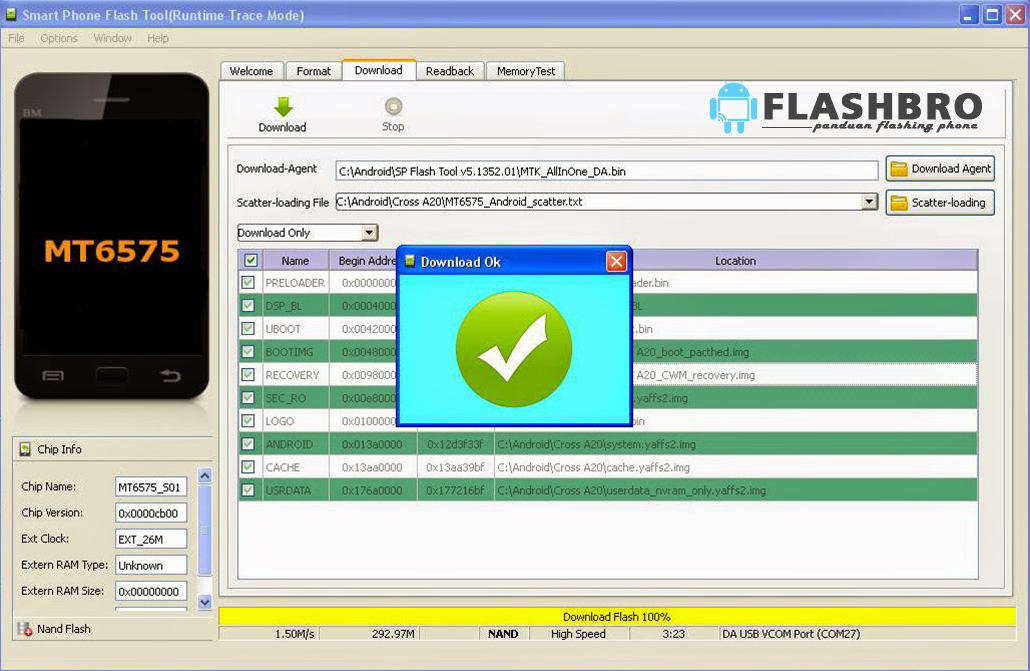Screen dimensions: 1030x671
Task: Click the green checkmark in Download Ok dialog
Action: point(514,349)
